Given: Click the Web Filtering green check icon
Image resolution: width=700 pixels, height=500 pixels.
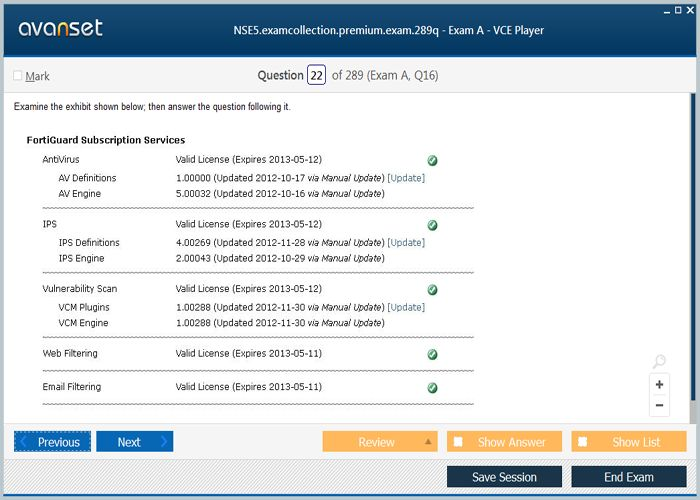Looking at the screenshot, I should (x=432, y=355).
